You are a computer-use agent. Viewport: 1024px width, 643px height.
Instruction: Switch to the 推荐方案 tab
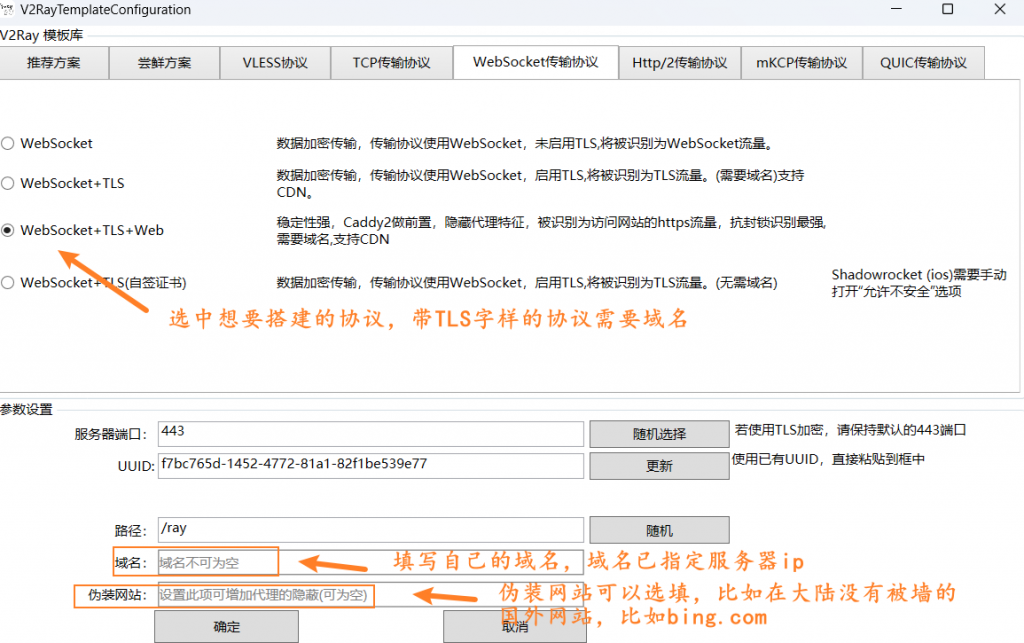[54, 62]
